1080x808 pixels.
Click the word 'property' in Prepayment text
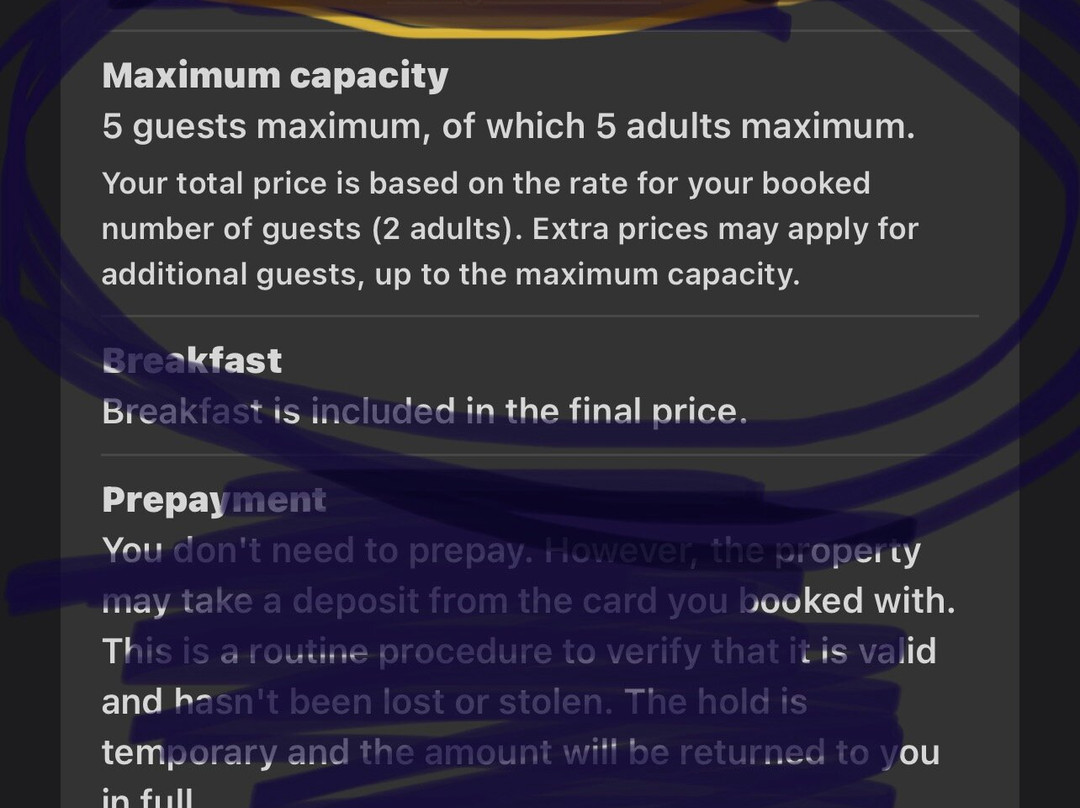[848, 551]
